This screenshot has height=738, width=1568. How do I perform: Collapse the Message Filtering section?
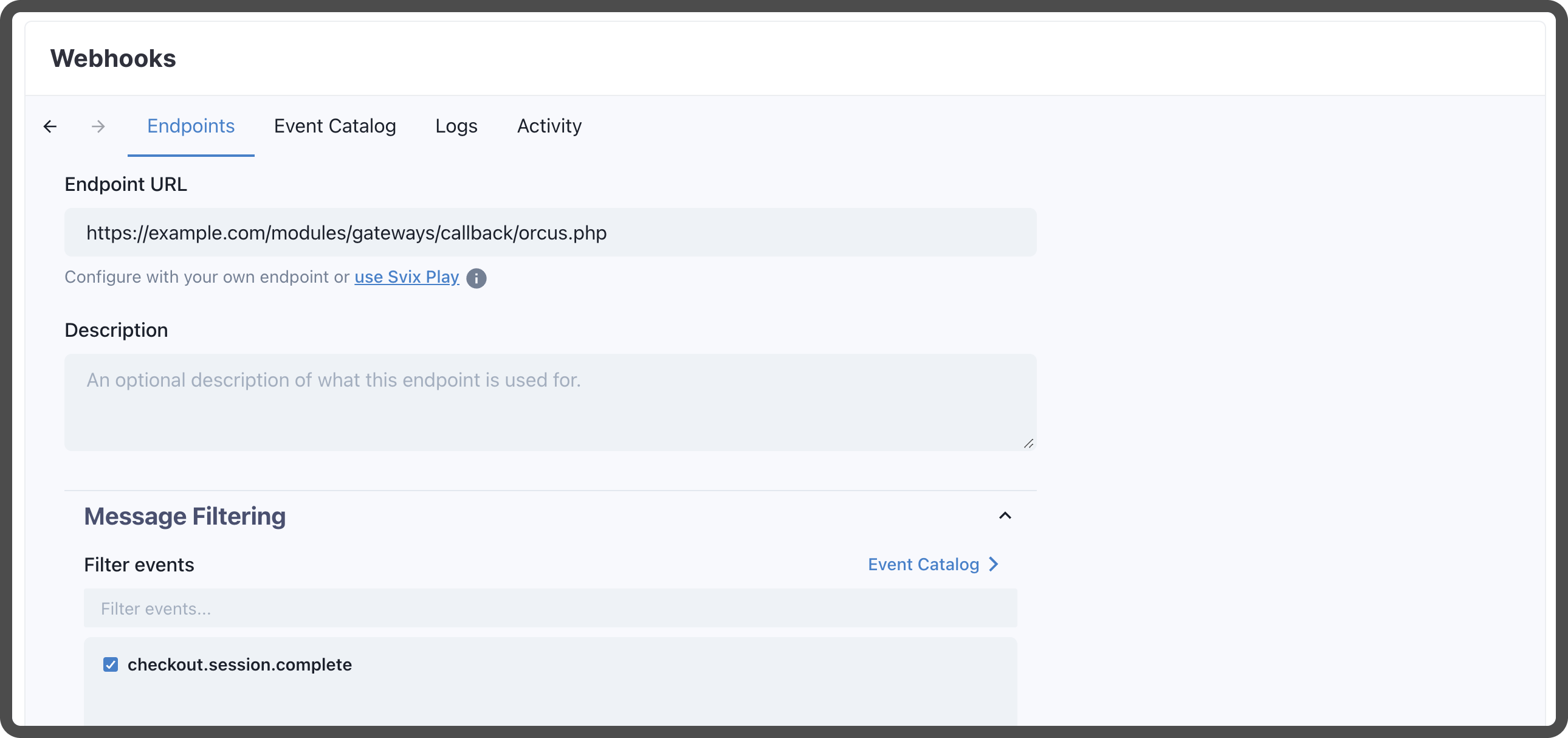coord(1005,516)
